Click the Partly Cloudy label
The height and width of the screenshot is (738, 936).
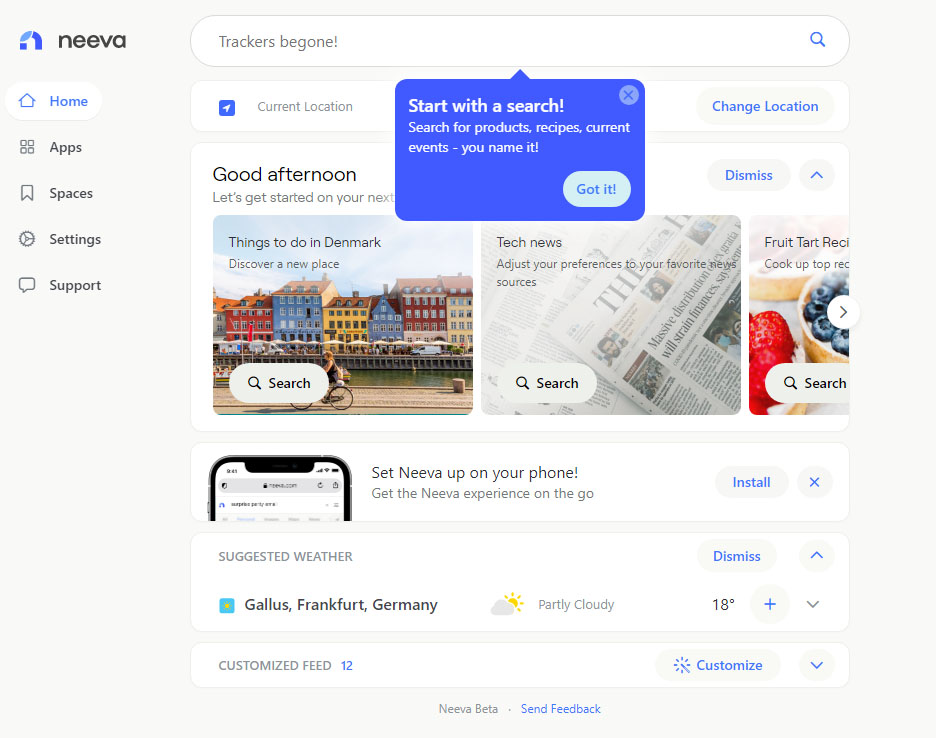point(576,604)
